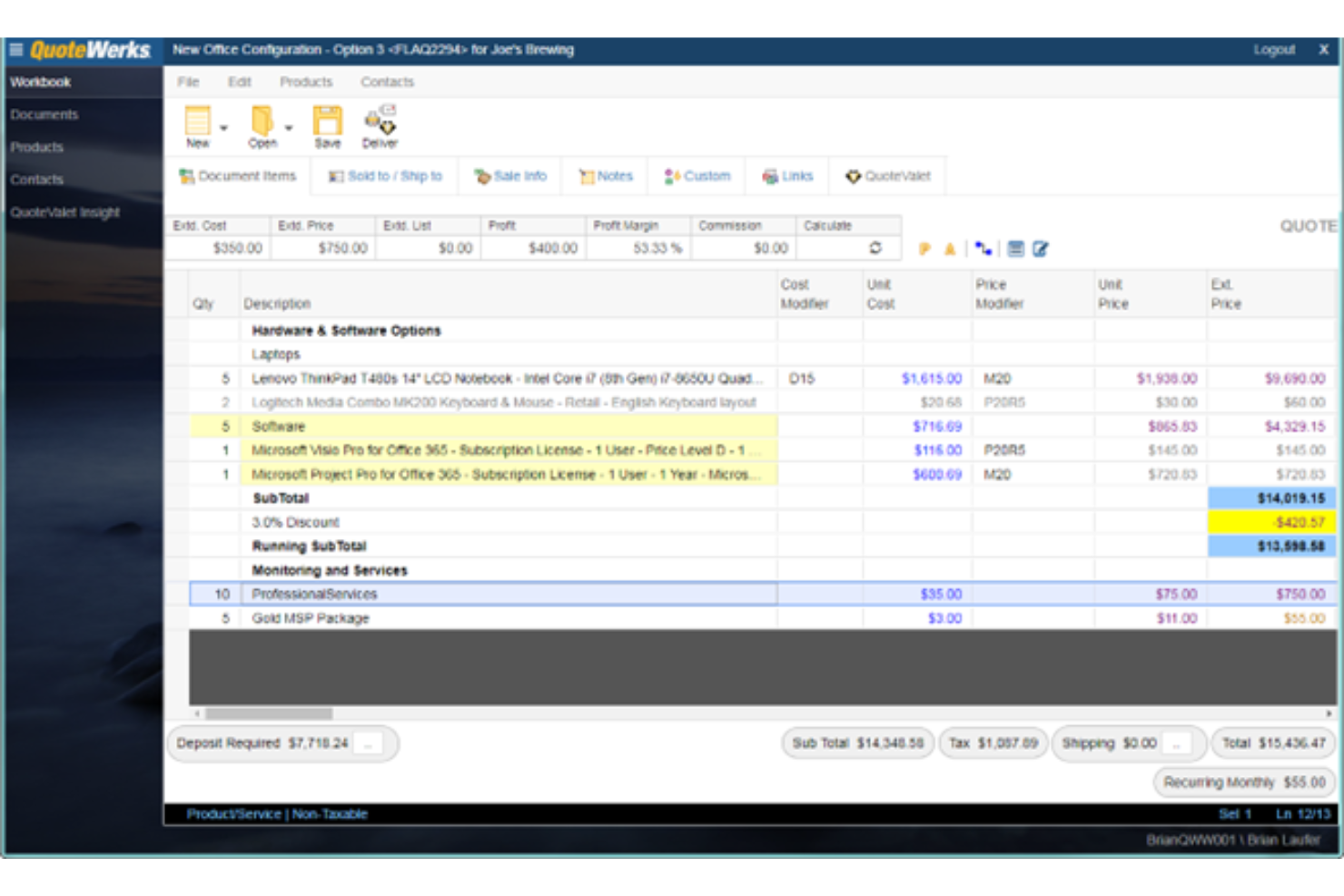Image resolution: width=1344 pixels, height=896 pixels.
Task: Open the hamburger menu beside QuoteWerks logo
Action: click(x=15, y=50)
